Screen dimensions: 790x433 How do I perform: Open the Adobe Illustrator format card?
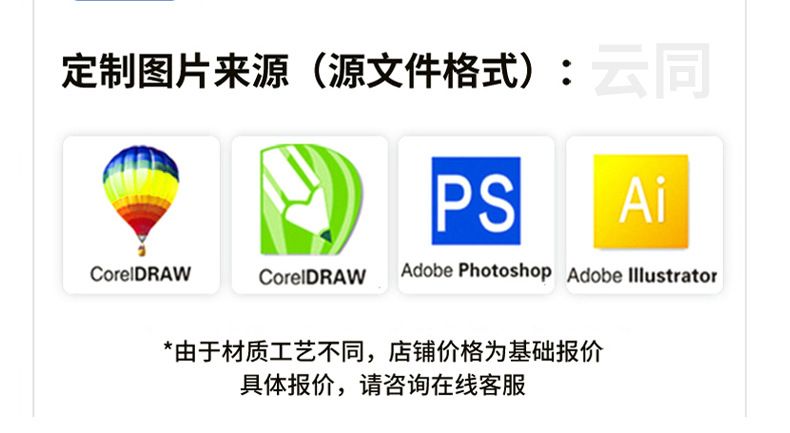[644, 215]
